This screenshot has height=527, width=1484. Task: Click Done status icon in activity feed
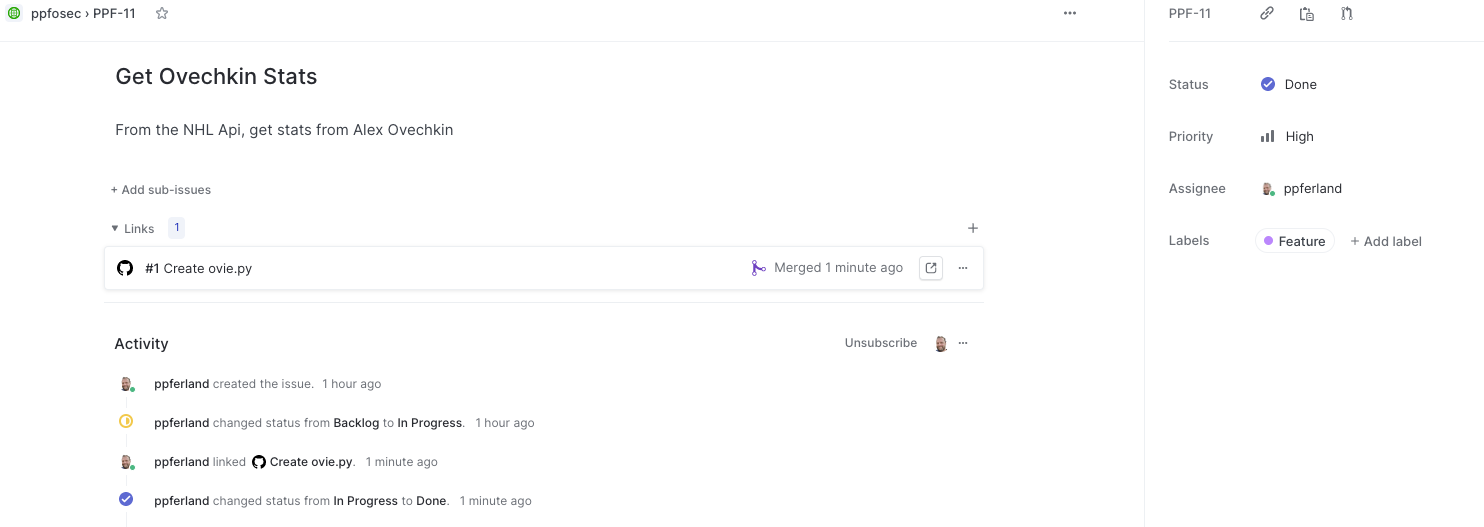coord(126,499)
